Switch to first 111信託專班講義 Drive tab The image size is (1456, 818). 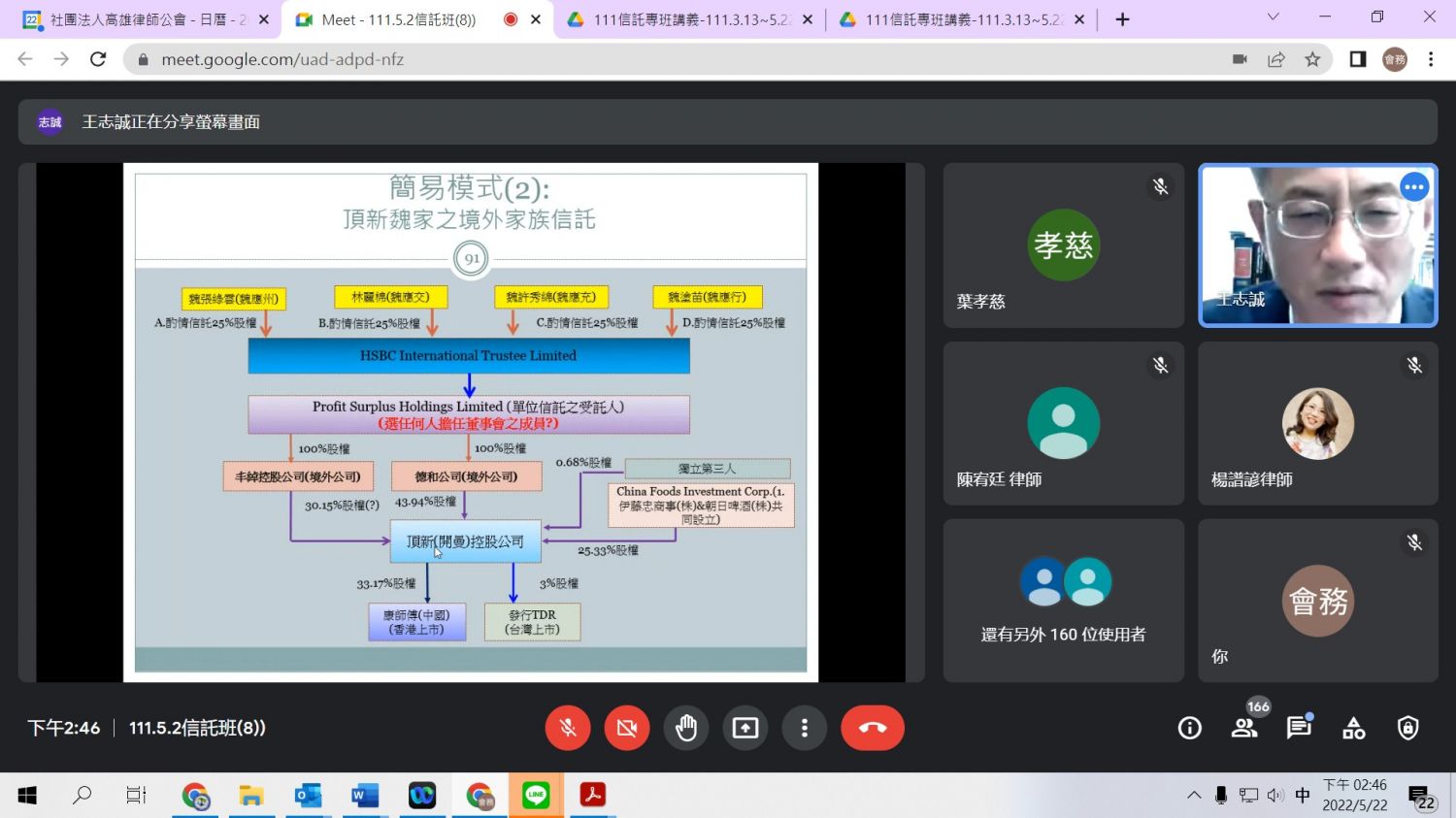tap(691, 19)
